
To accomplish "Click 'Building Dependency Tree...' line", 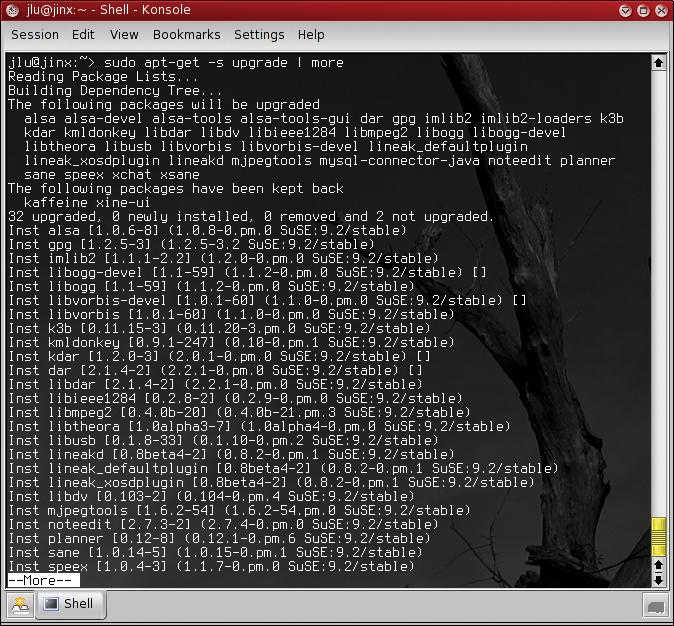I will pyautogui.click(x=115, y=91).
